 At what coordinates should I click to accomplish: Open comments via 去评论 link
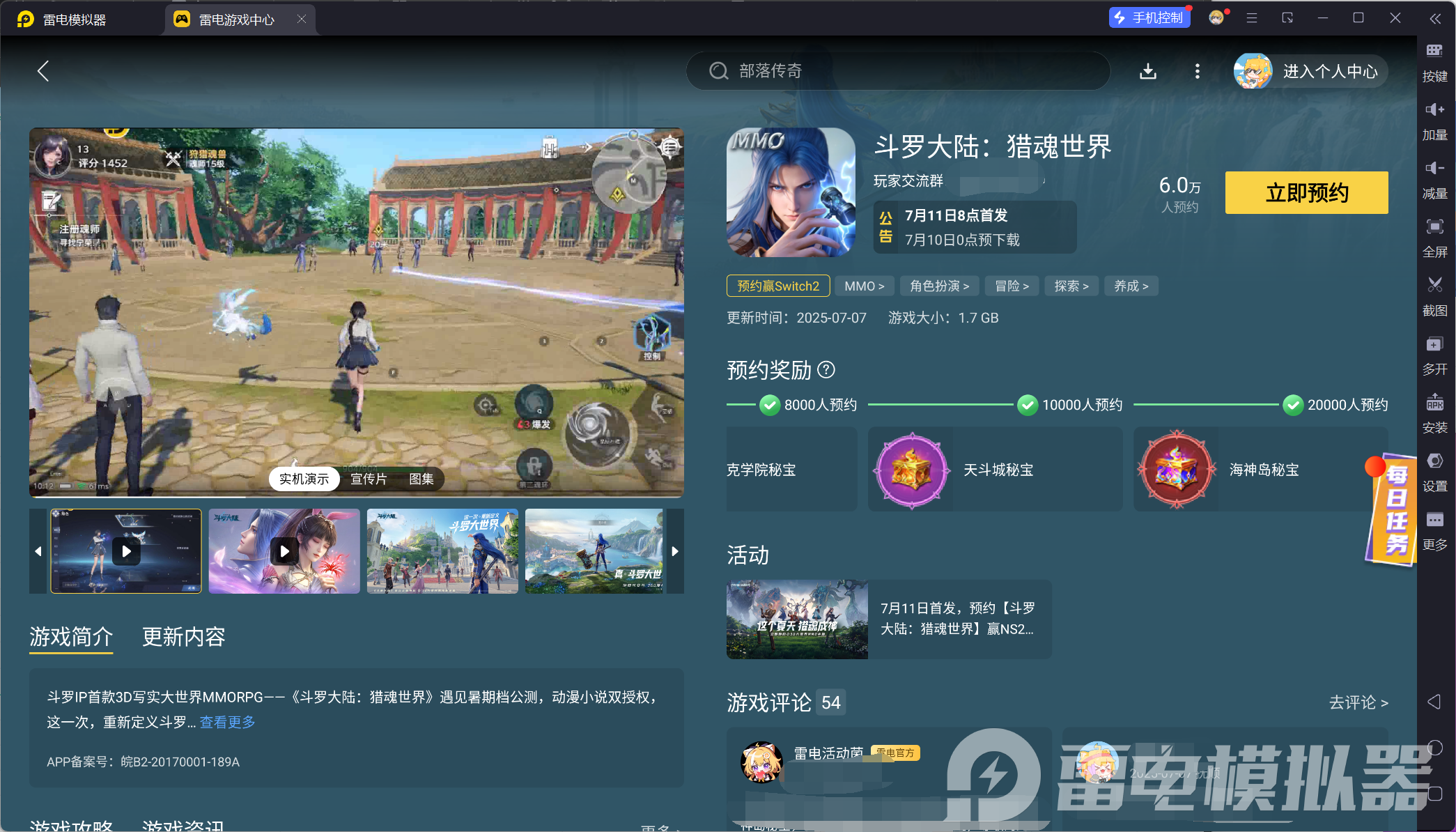(1356, 703)
